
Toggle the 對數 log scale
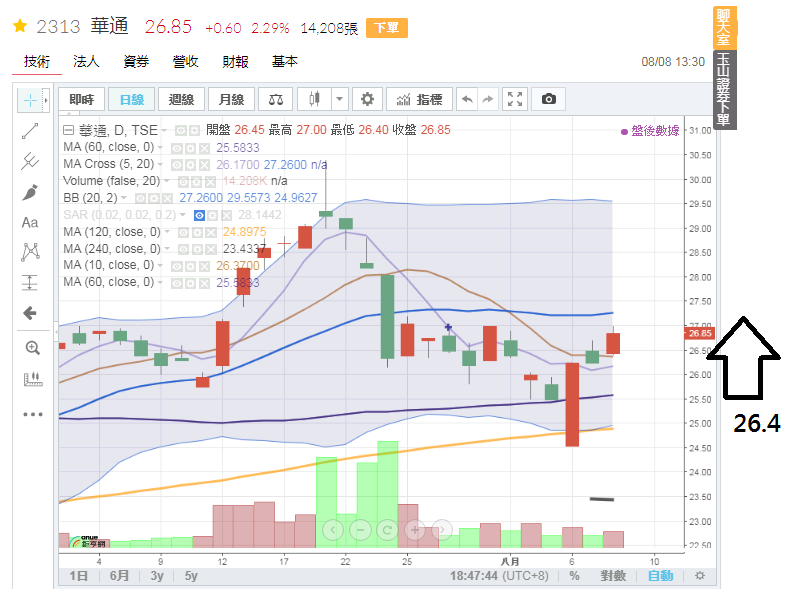pos(612,575)
